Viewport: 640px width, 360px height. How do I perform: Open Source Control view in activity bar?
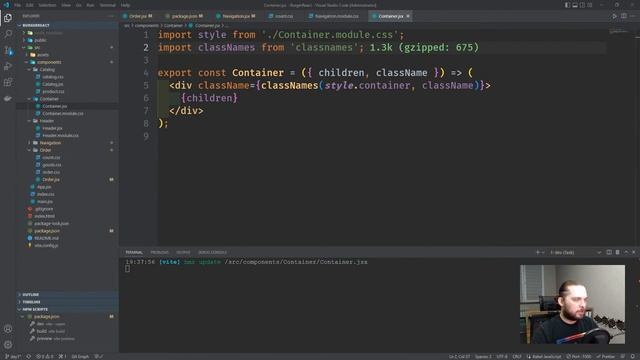8,50
